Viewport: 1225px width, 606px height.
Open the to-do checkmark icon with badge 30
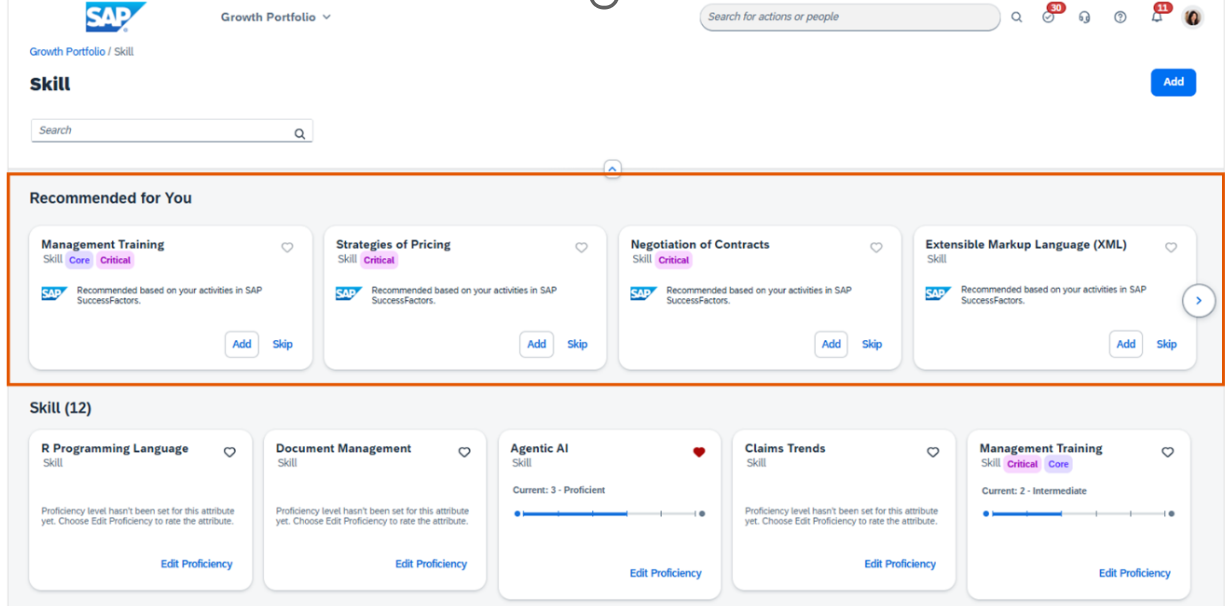1048,17
